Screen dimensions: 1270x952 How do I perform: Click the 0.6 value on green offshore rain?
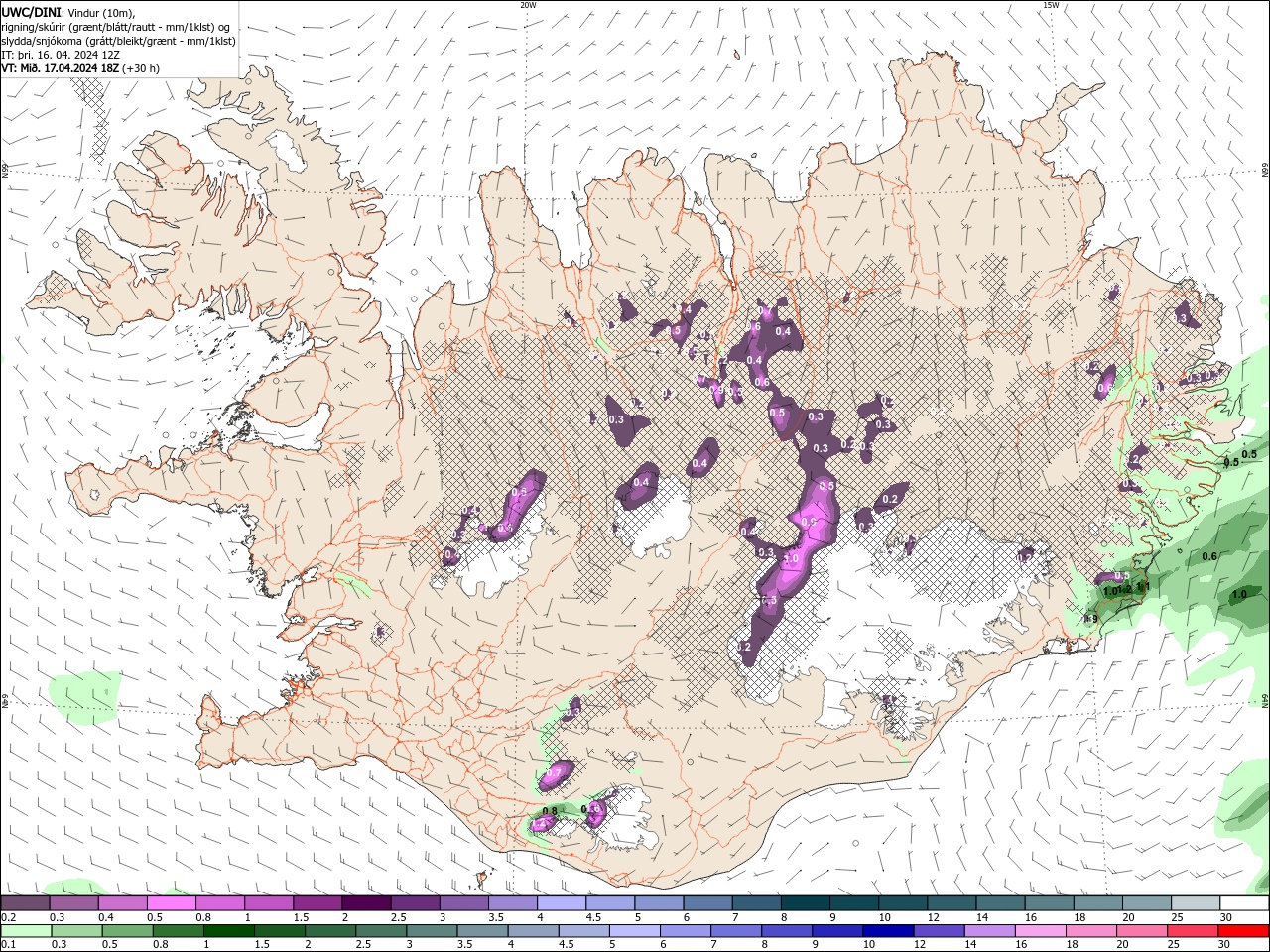click(x=1209, y=556)
